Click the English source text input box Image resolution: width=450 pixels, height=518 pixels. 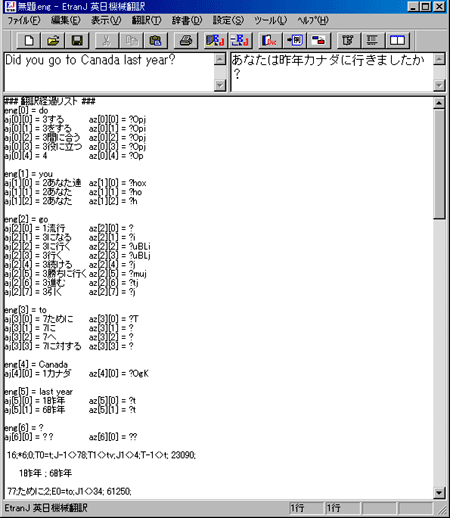tap(109, 72)
